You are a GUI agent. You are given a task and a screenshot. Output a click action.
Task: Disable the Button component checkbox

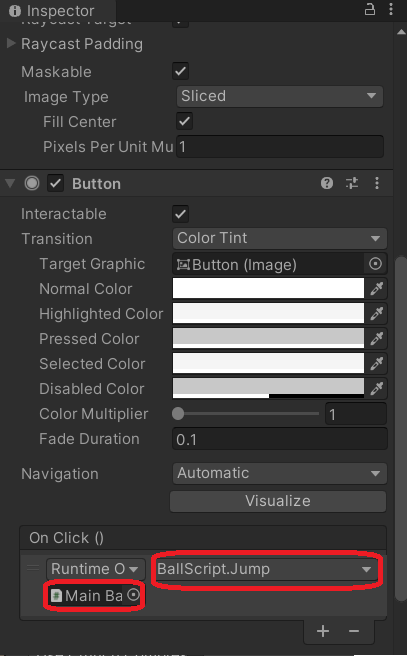click(x=55, y=183)
